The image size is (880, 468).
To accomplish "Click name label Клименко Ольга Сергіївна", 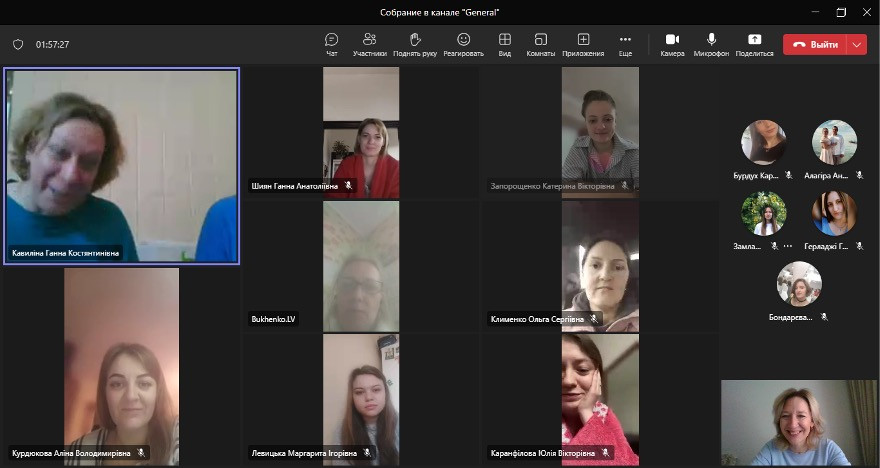I will (537, 319).
